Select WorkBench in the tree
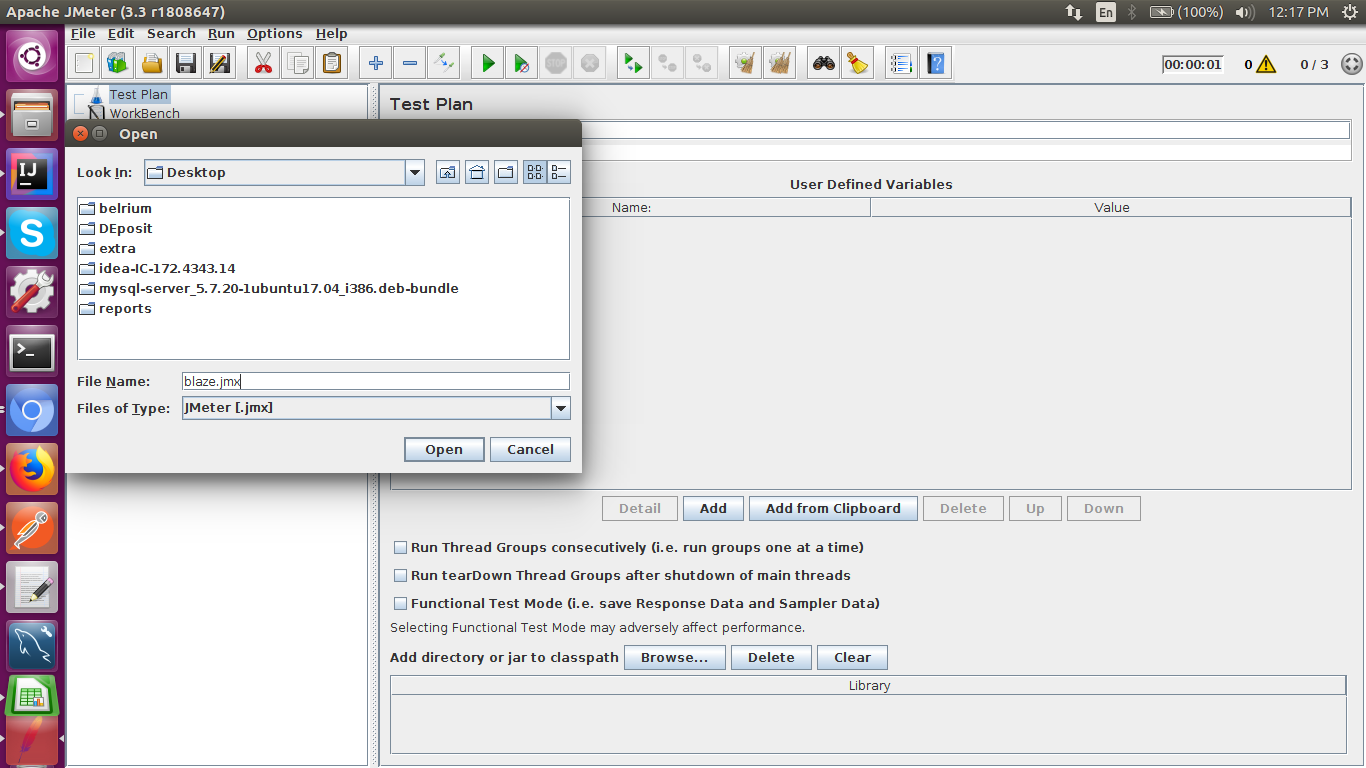The image size is (1366, 768). click(144, 114)
